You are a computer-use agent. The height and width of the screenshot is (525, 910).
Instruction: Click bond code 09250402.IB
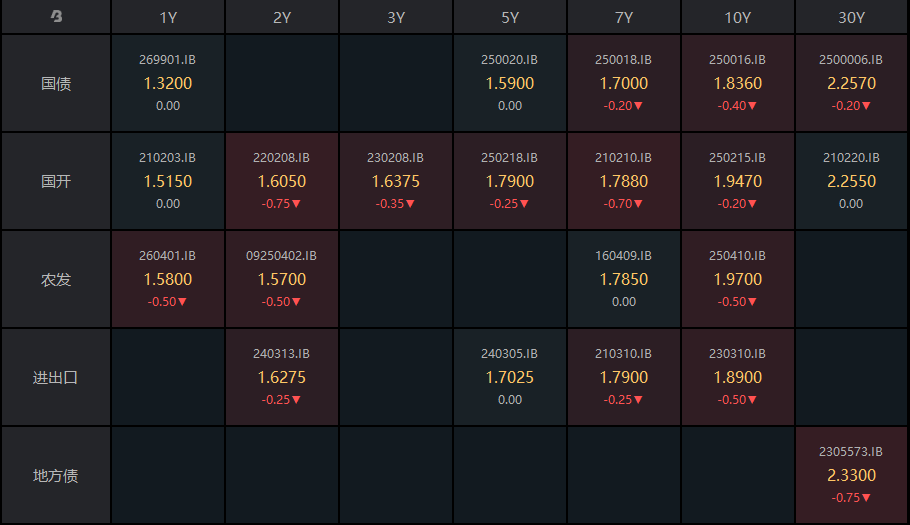pos(282,256)
